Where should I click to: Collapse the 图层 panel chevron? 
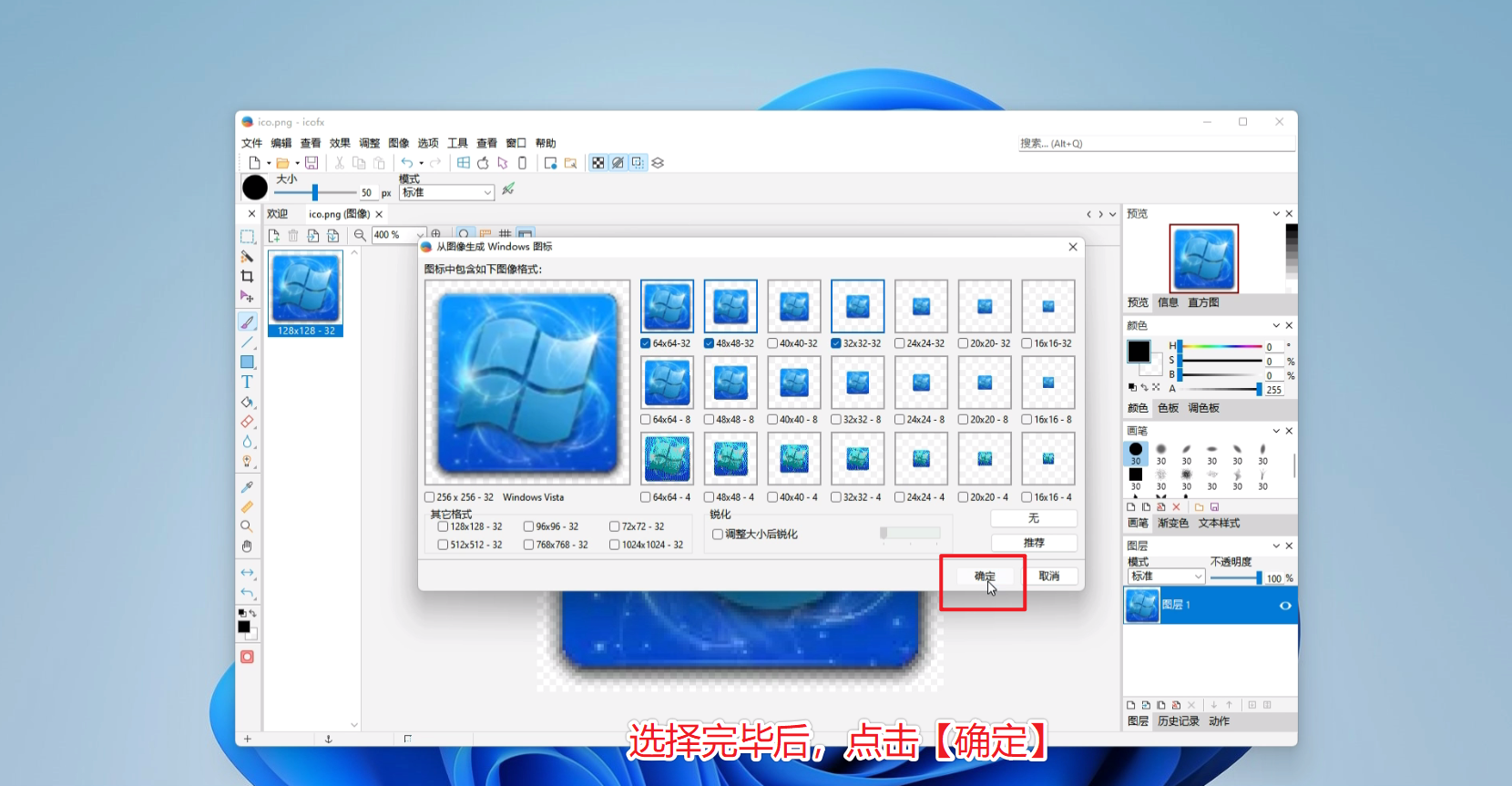[x=1276, y=546]
